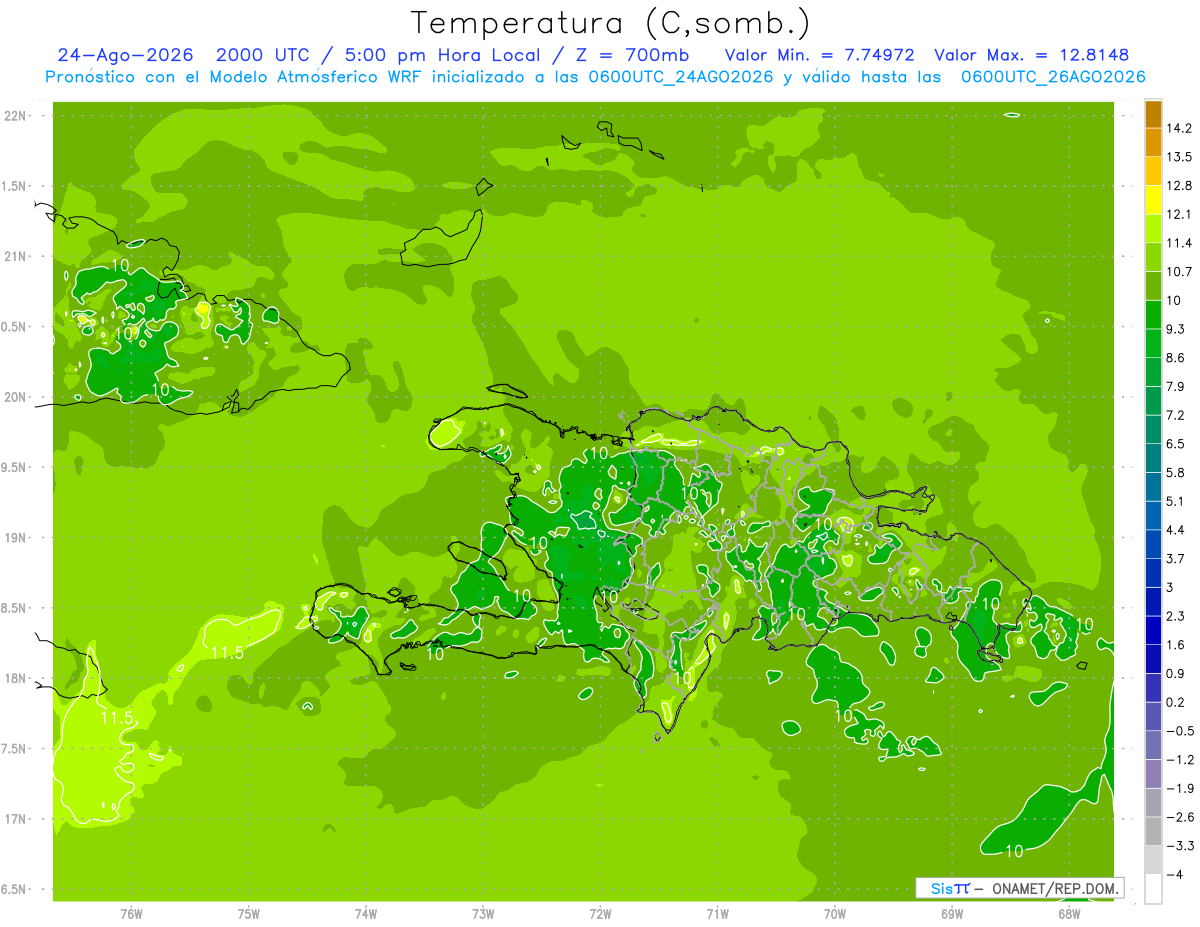The height and width of the screenshot is (927, 1200).
Task: Pick the orange swatch between 13.5 and 14.2
Action: [1153, 142]
